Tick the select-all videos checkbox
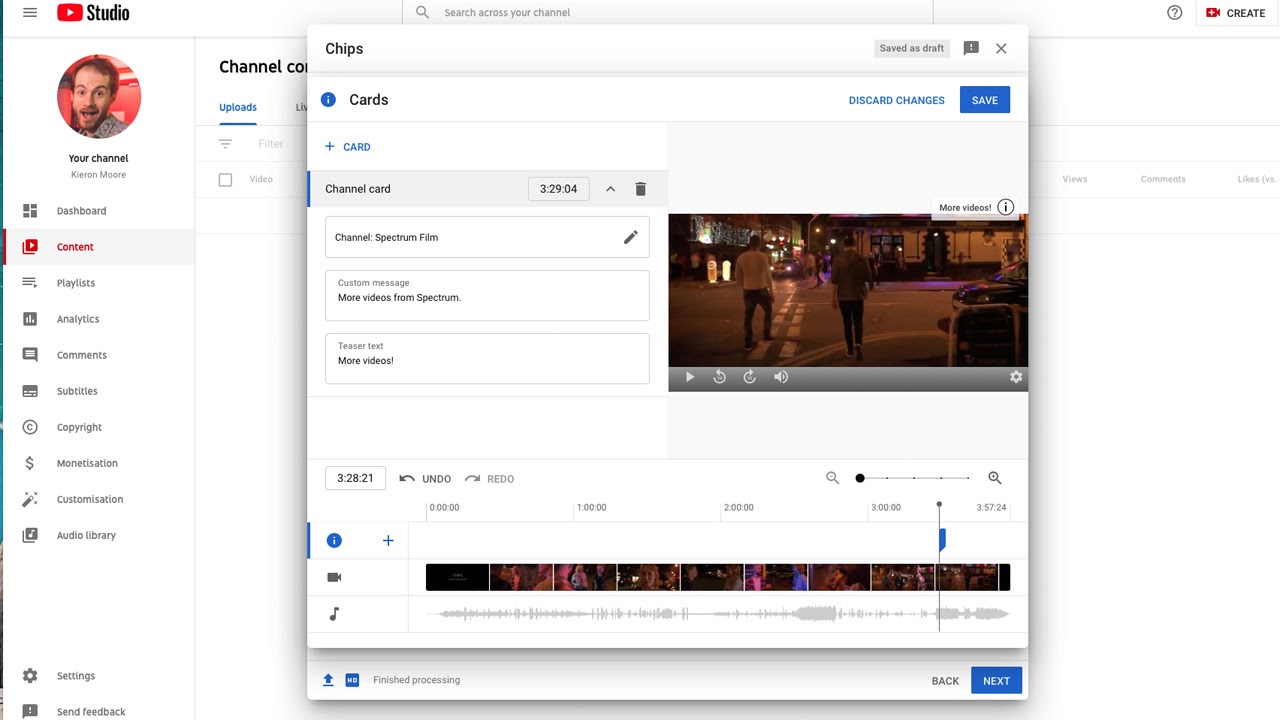This screenshot has height=720, width=1280. (225, 180)
